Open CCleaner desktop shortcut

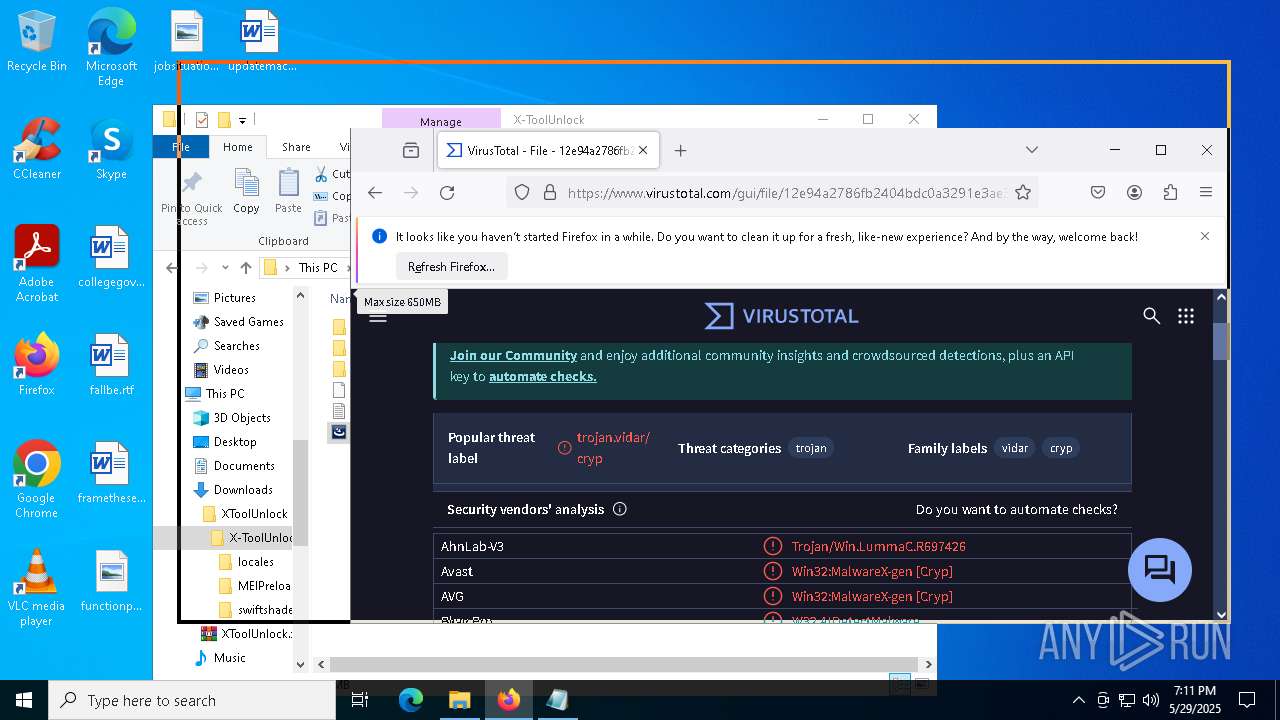click(x=37, y=150)
